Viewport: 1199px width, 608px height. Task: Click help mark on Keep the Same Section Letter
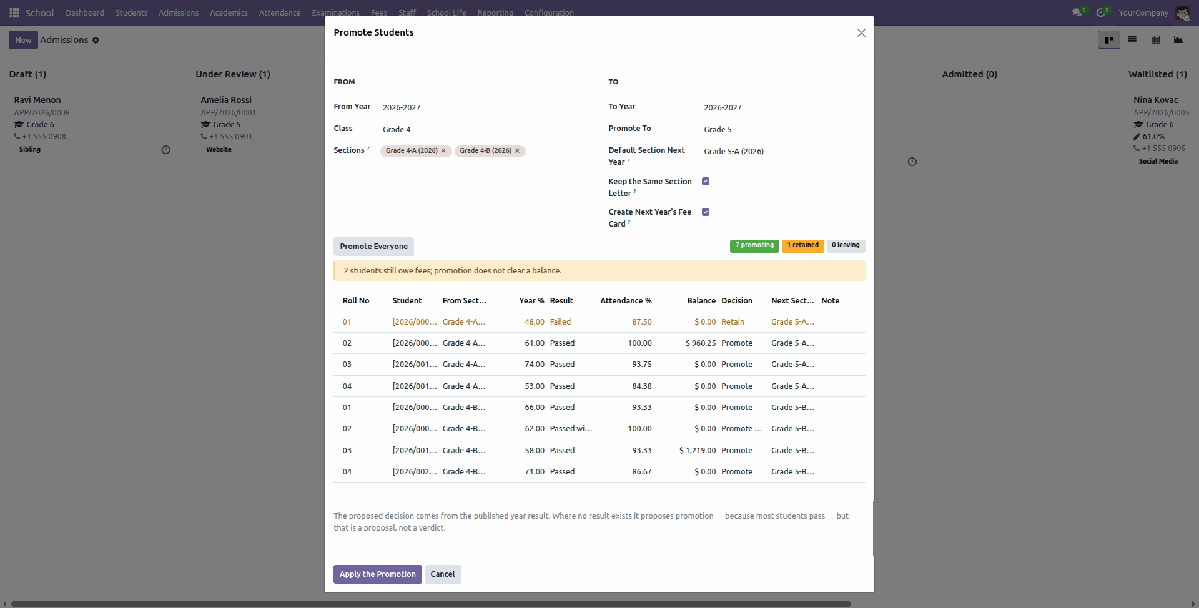(x=635, y=191)
